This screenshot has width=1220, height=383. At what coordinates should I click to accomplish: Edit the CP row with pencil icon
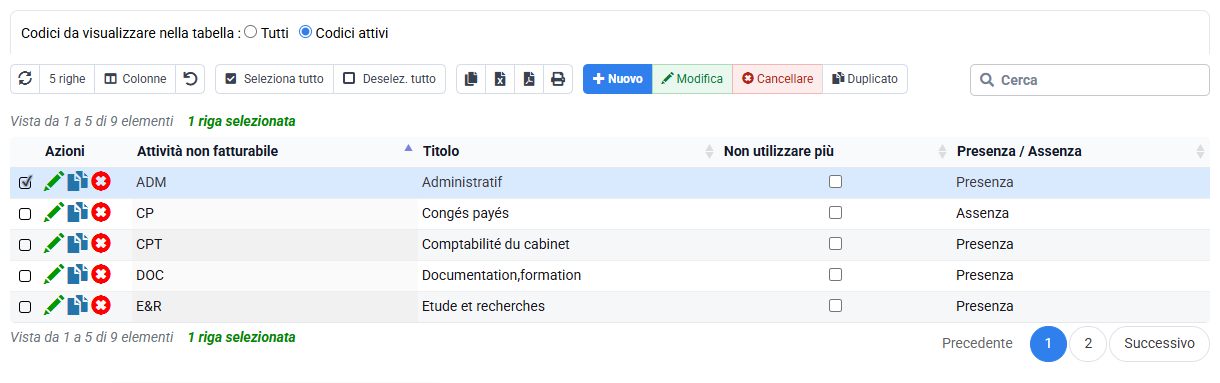click(54, 212)
